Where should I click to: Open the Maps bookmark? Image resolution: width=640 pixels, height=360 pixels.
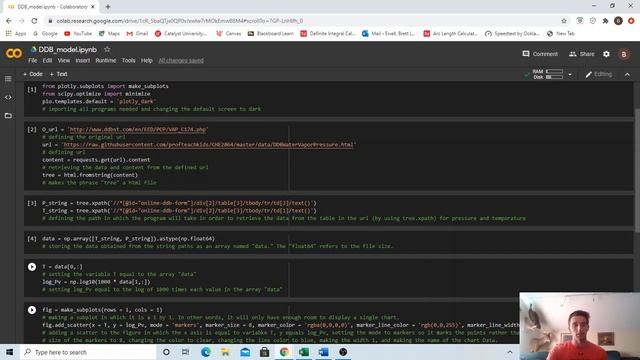tap(109, 33)
